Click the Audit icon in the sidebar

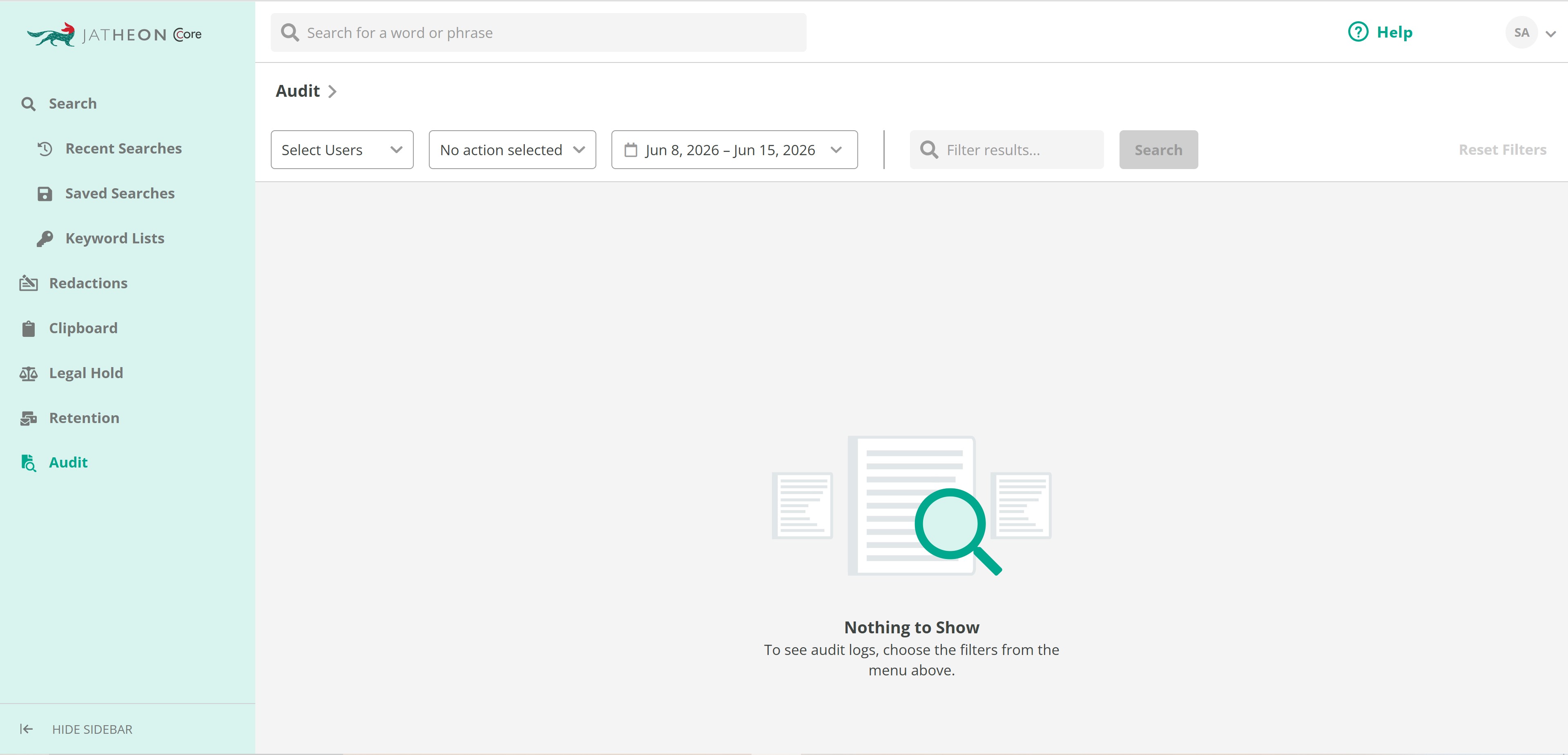[29, 463]
